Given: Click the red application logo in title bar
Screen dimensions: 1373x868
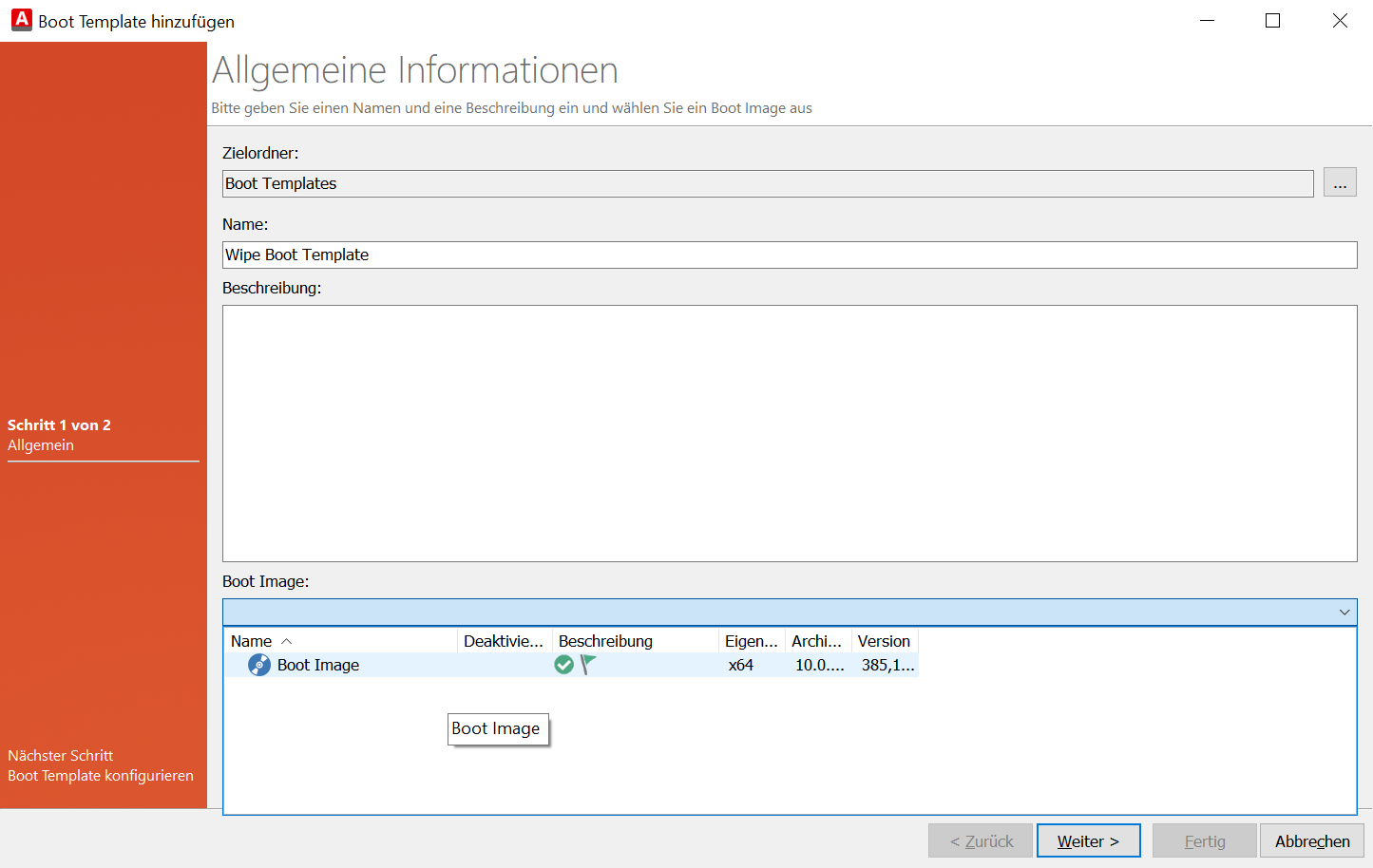Looking at the screenshot, I should click(21, 20).
